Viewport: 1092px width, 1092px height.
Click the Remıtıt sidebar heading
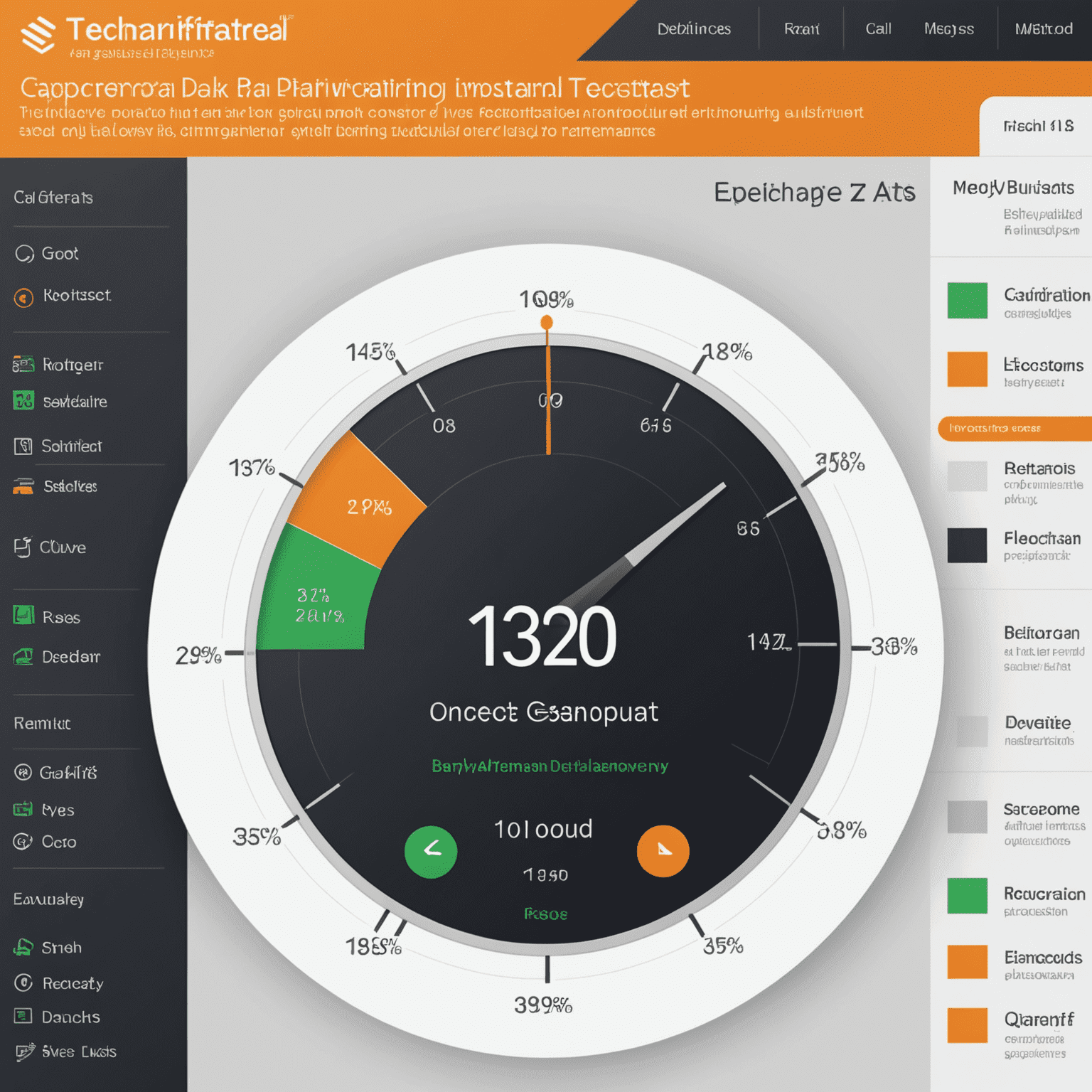click(42, 724)
